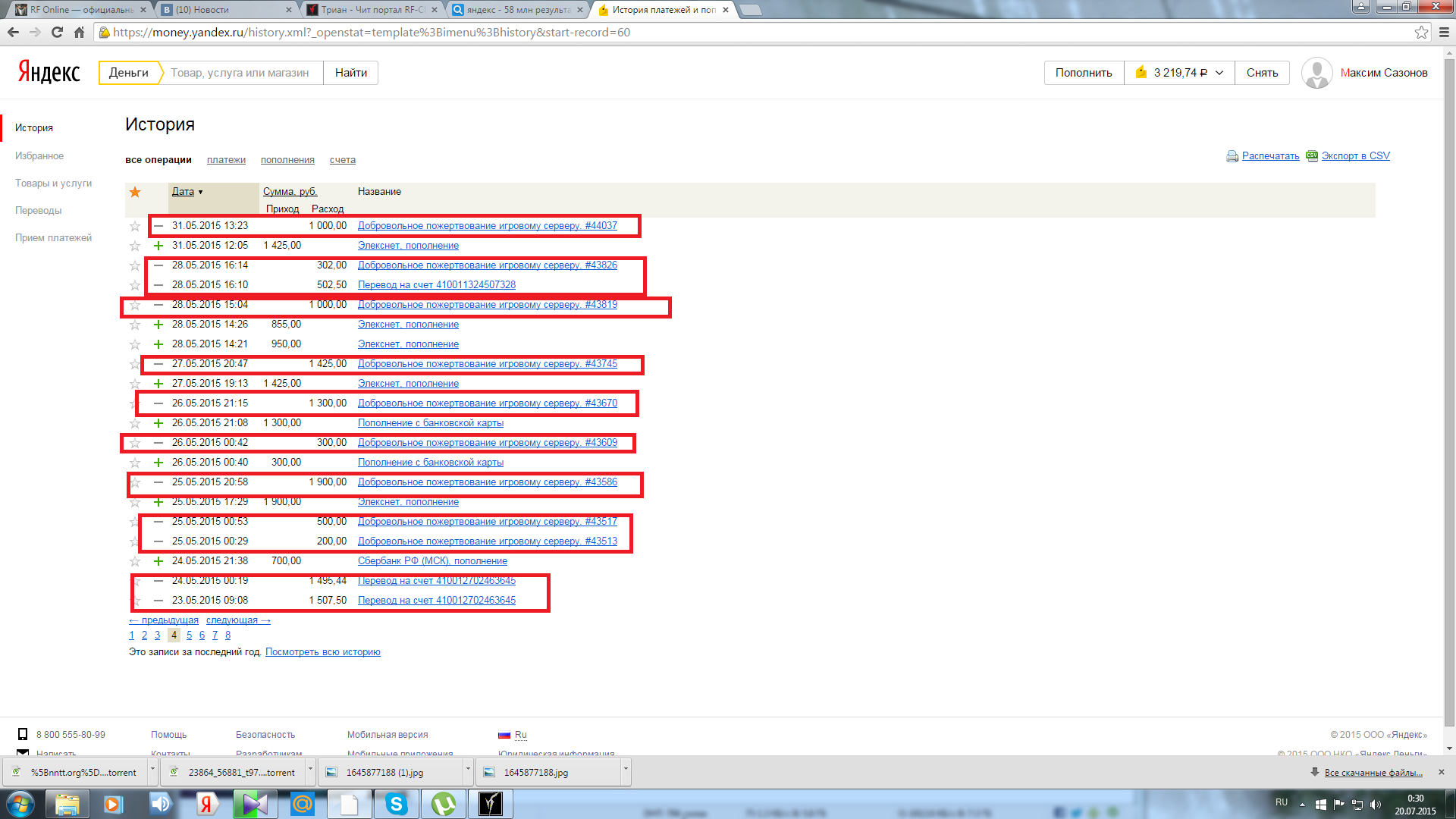Star the 24.05.2015 21:38 Сбербанк transaction
1456x819 pixels.
(135, 561)
